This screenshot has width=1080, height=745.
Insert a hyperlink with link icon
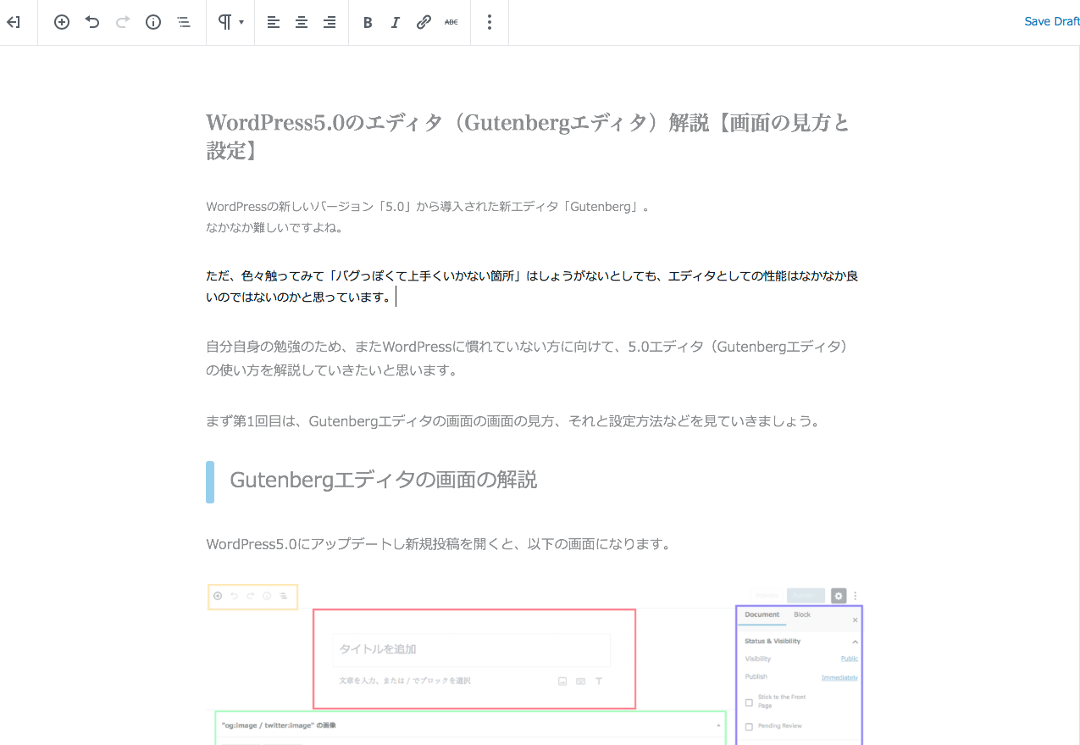(423, 22)
